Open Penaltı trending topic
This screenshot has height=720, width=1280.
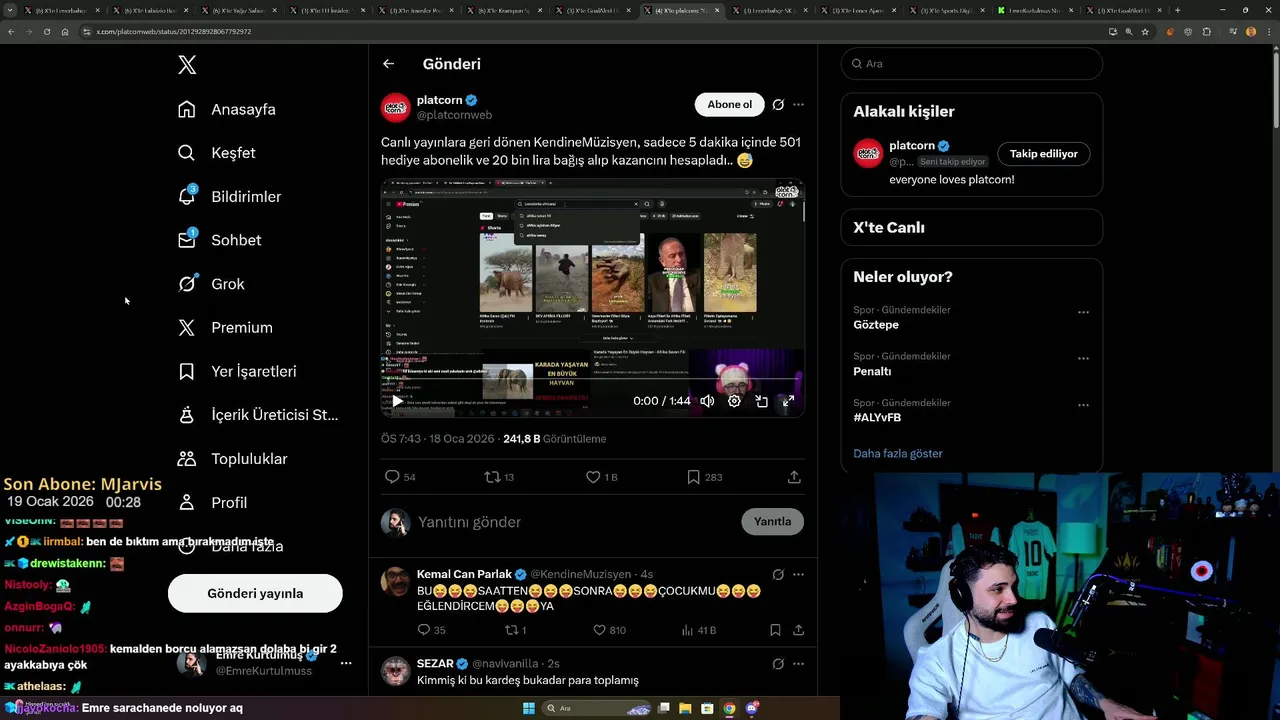872,371
